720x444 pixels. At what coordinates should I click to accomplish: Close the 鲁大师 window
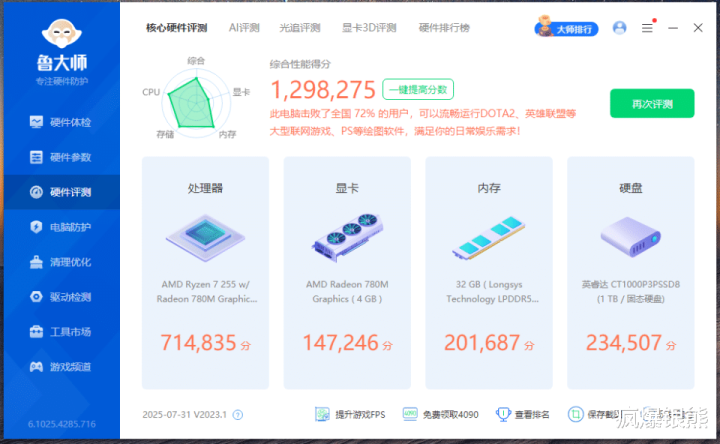coord(698,28)
